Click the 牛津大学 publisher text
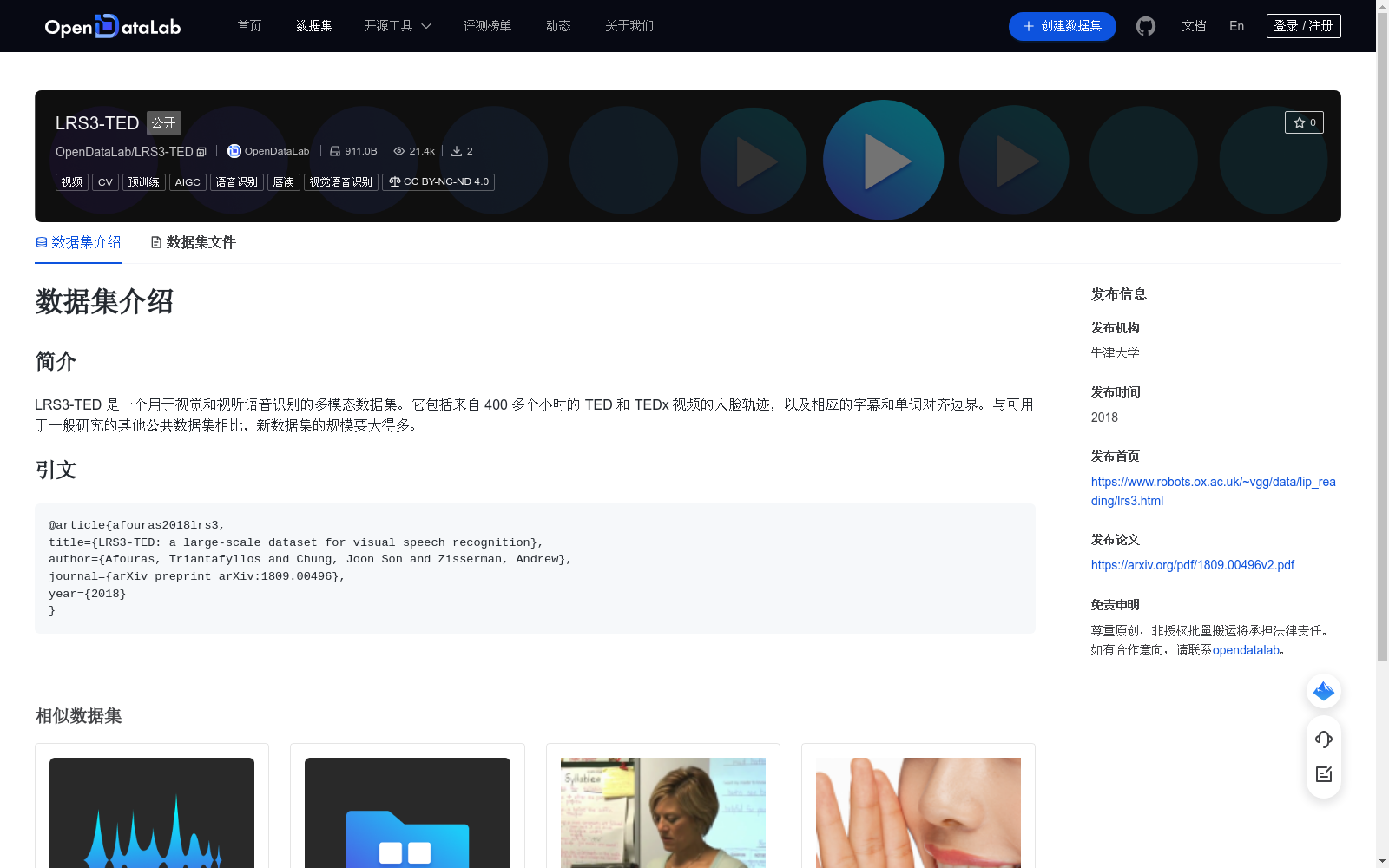This screenshot has height=868, width=1389. tap(1115, 353)
